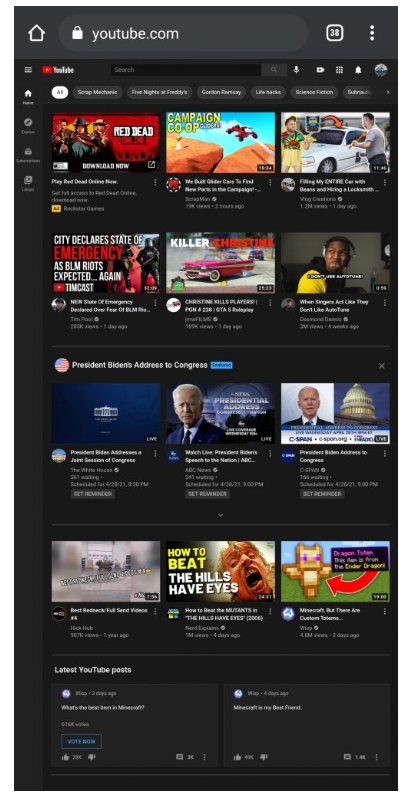Open Library in the sidebar

[x=28, y=183]
